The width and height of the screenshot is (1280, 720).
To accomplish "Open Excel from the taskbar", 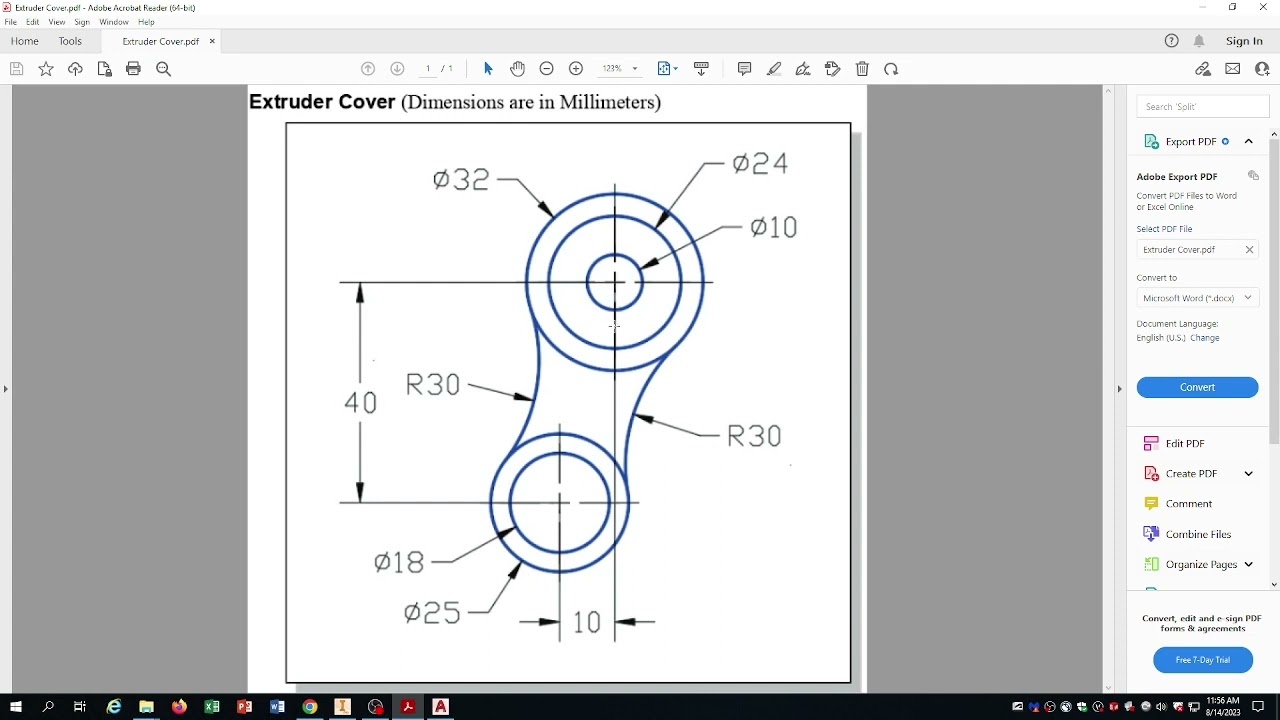I will pyautogui.click(x=212, y=707).
